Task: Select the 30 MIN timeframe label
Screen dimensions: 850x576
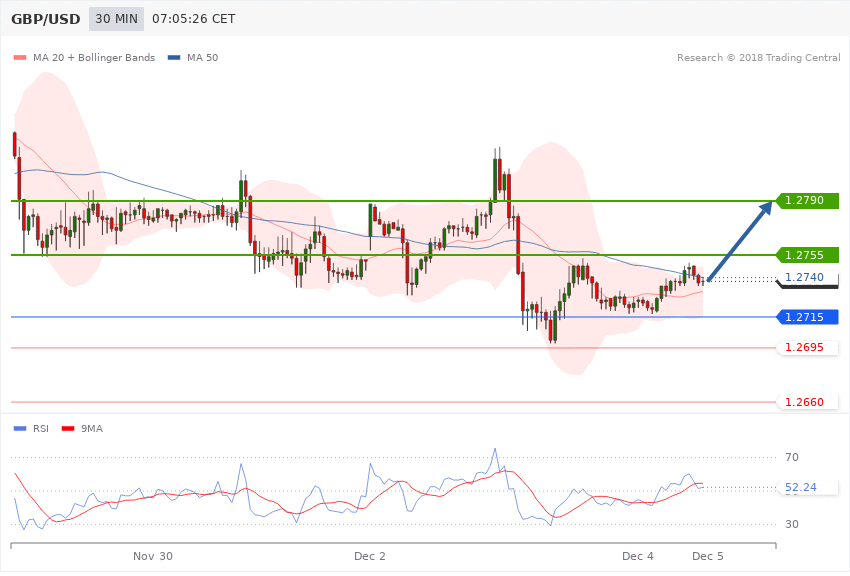Action: pos(117,19)
